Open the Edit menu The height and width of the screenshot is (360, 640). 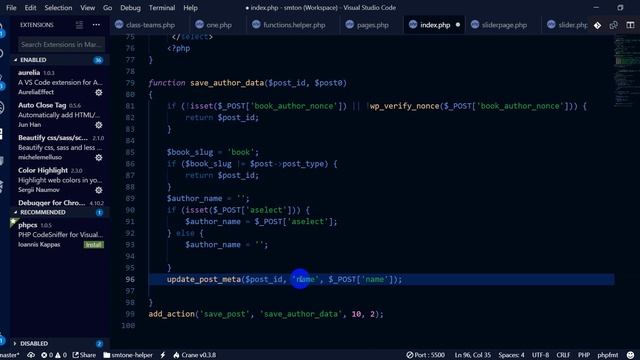(30, 8)
